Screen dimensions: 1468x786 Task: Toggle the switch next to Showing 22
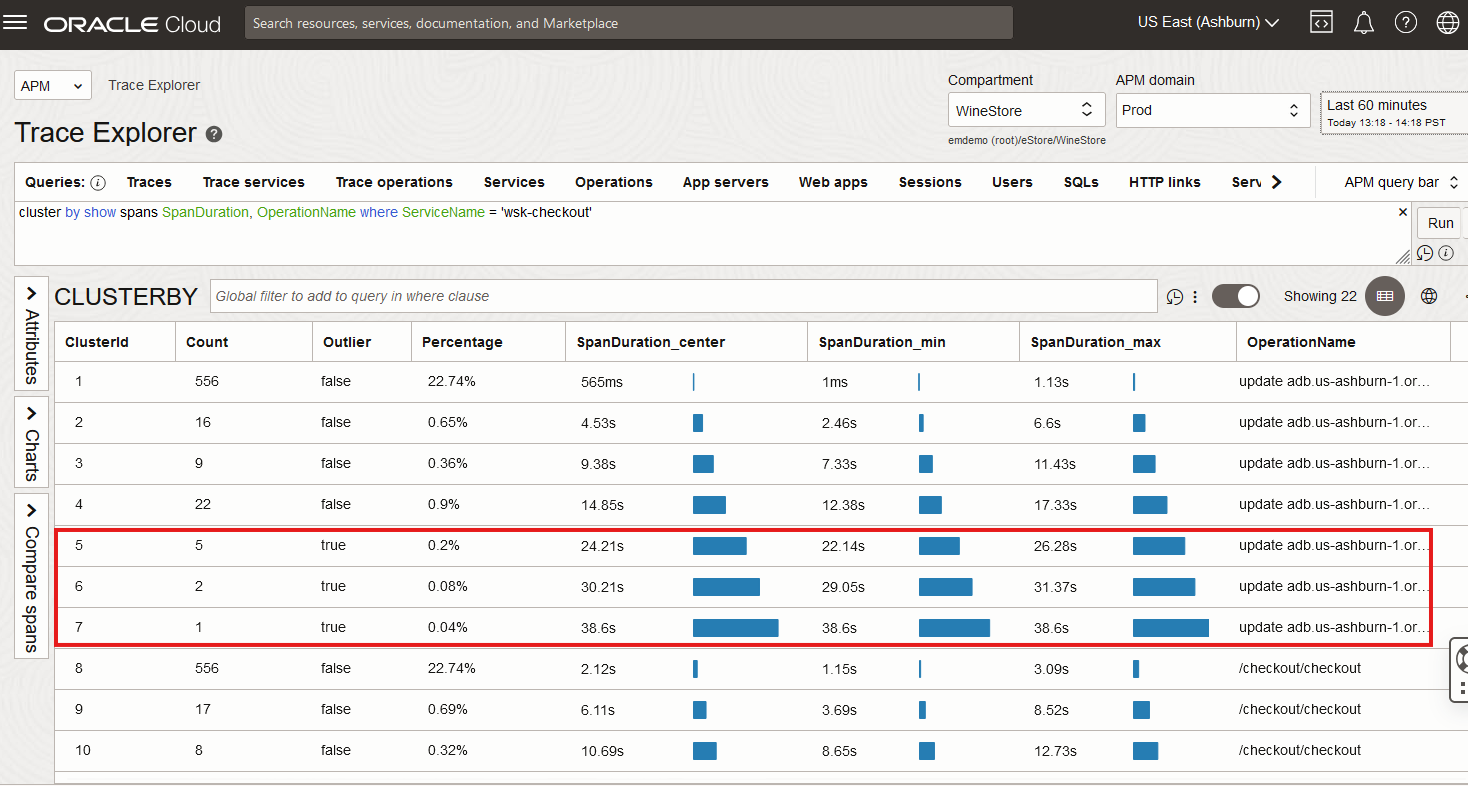[x=1236, y=296]
